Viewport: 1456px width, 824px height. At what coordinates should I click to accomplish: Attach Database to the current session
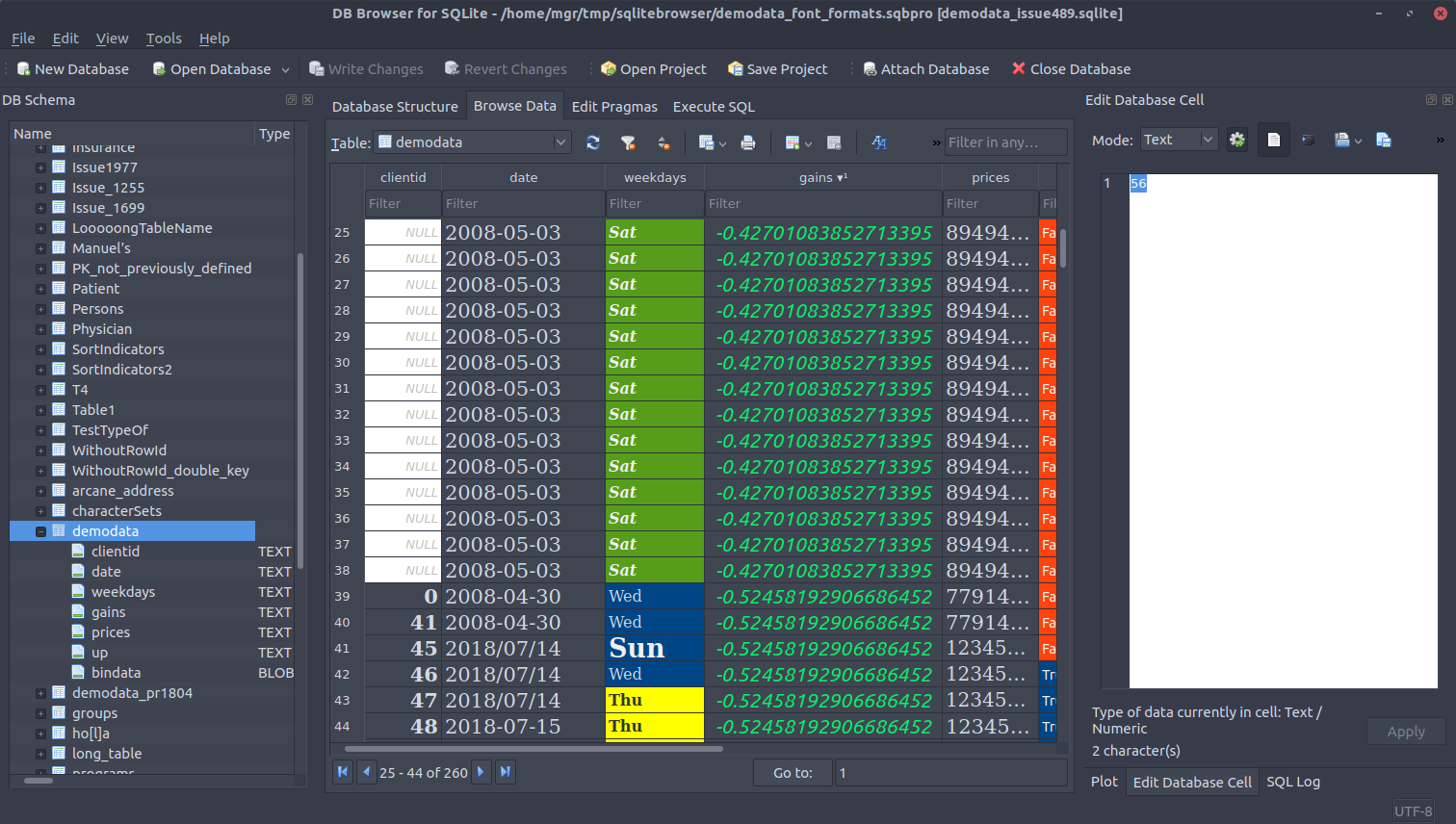click(x=925, y=68)
